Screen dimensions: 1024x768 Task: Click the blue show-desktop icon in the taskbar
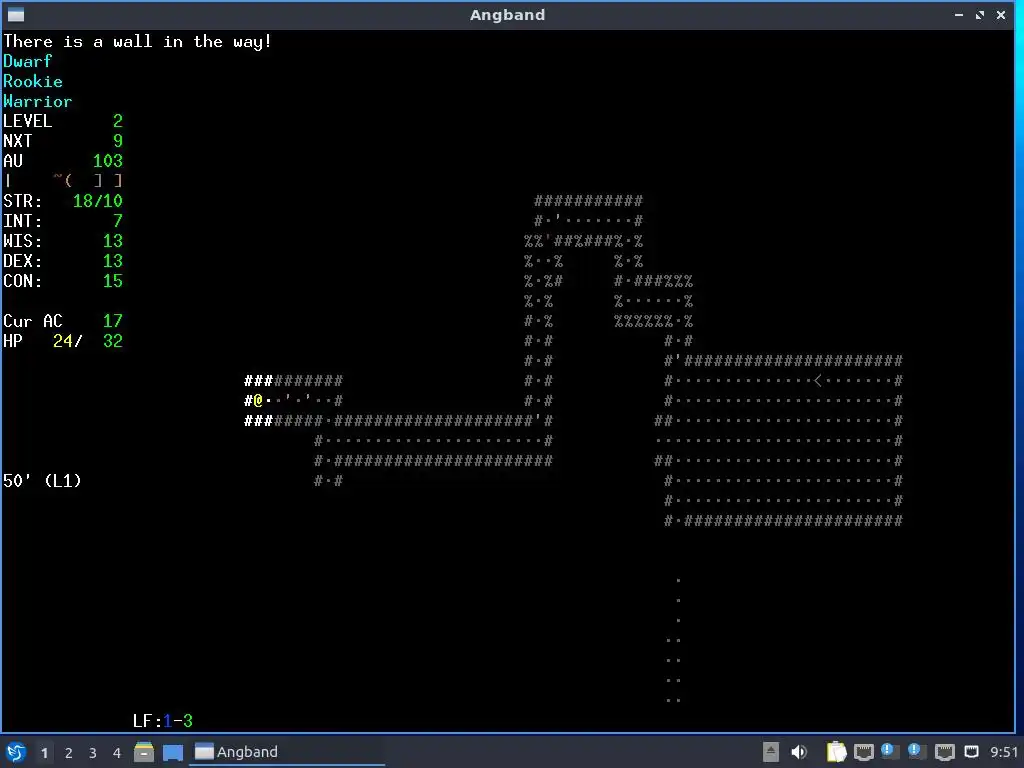tap(172, 752)
